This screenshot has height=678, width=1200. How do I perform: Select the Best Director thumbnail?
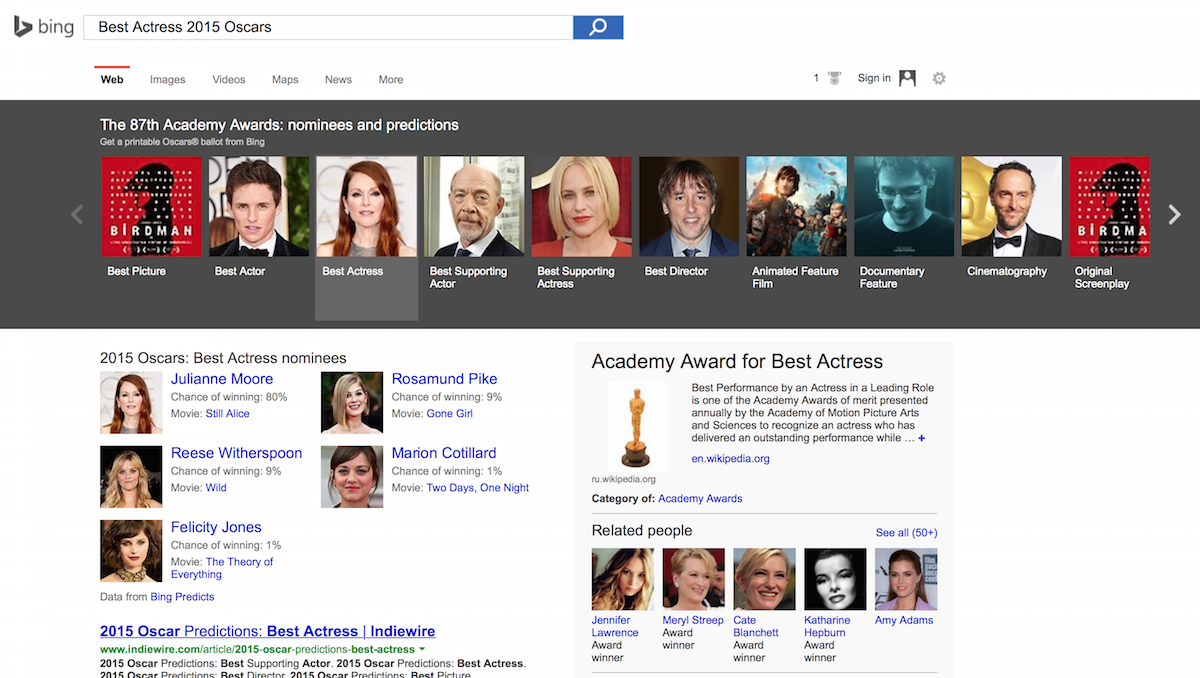click(x=689, y=207)
